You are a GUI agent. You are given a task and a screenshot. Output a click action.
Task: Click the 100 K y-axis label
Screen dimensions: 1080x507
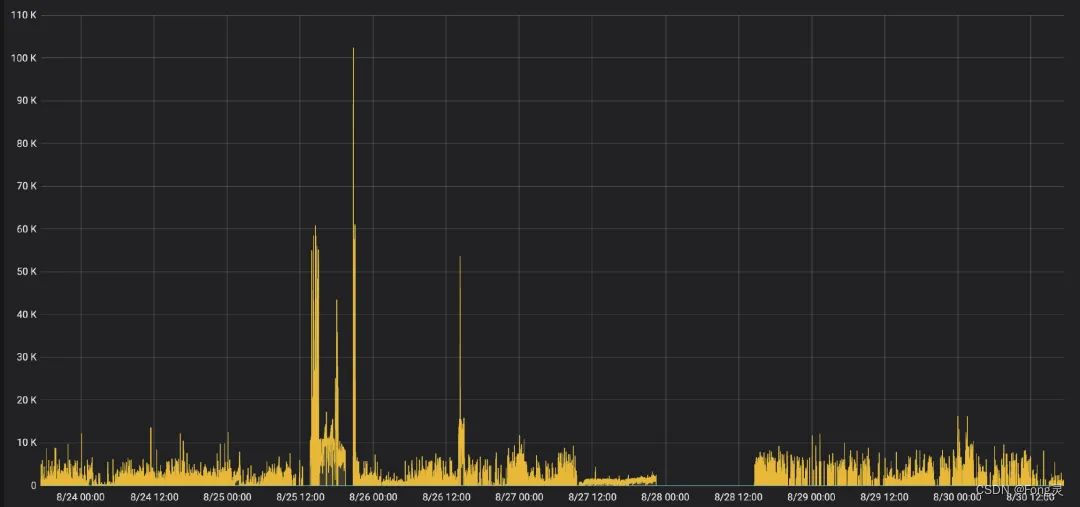(x=24, y=58)
